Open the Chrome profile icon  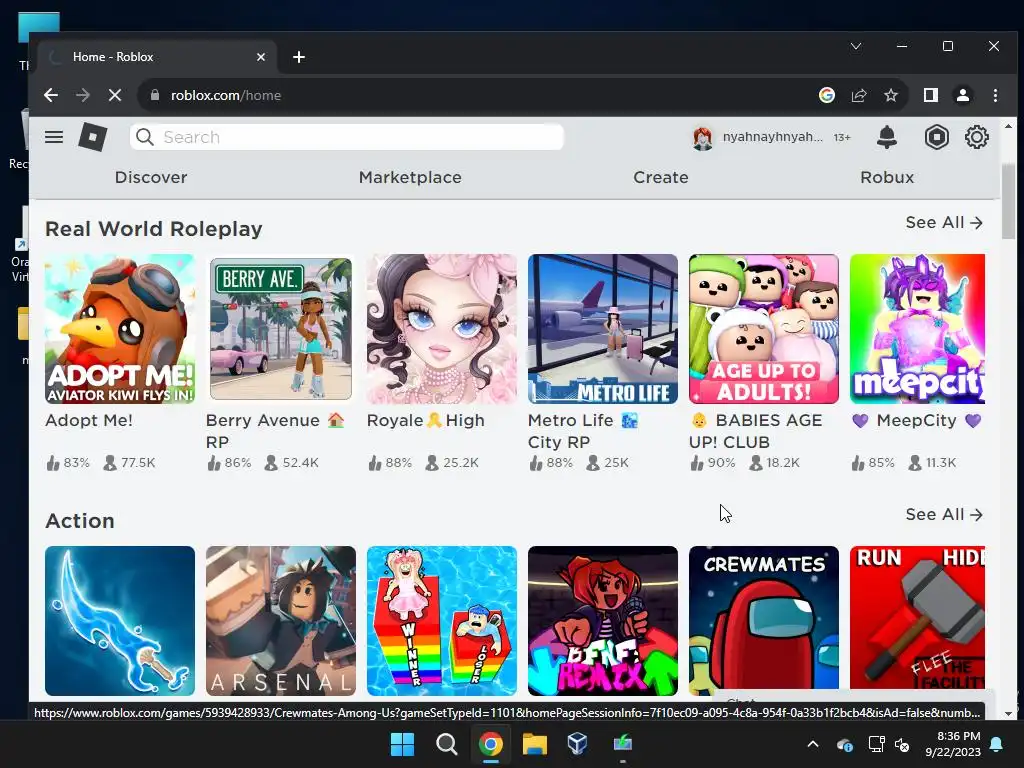point(963,95)
